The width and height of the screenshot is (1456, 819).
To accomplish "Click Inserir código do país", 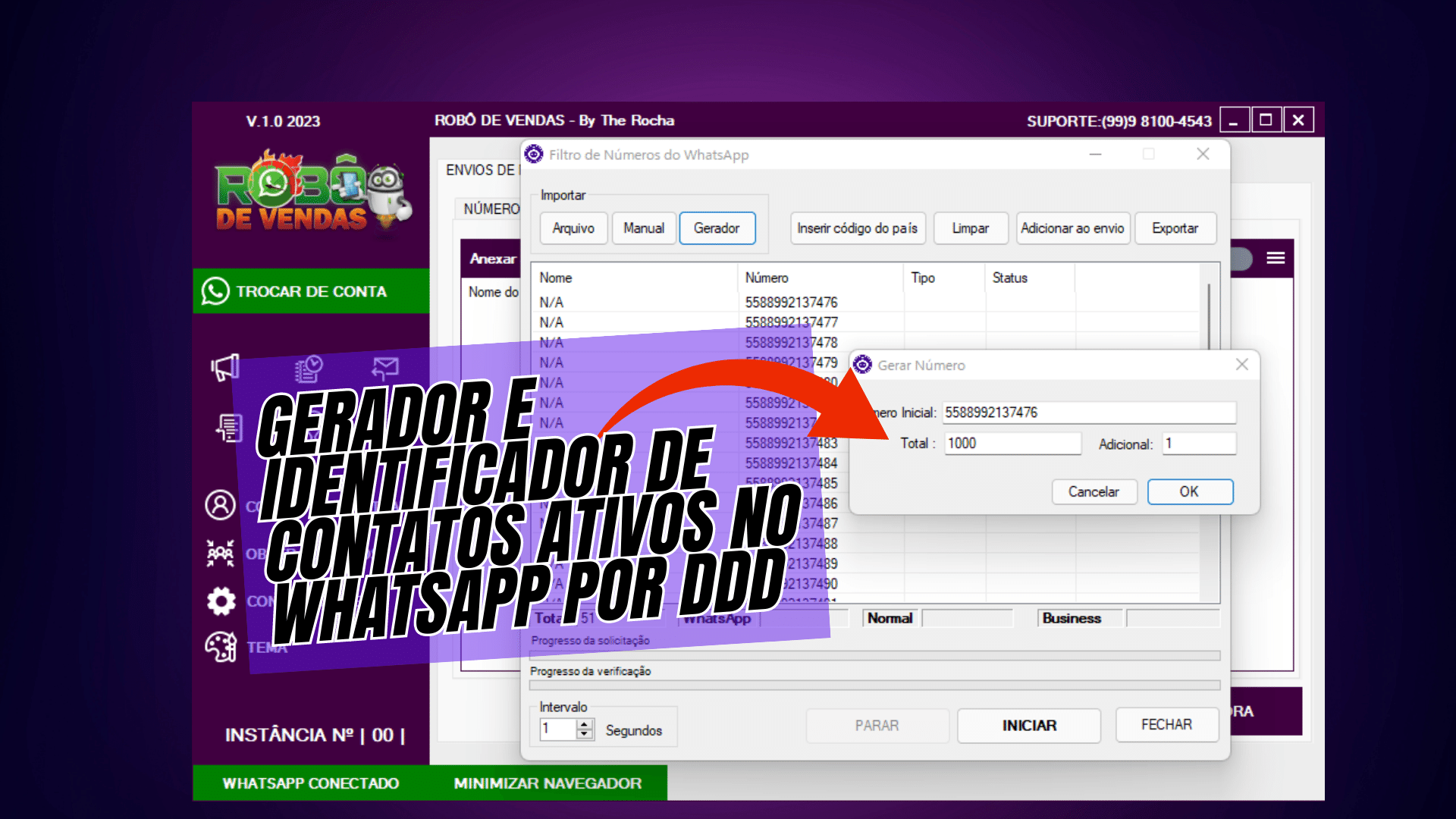I will 857,228.
